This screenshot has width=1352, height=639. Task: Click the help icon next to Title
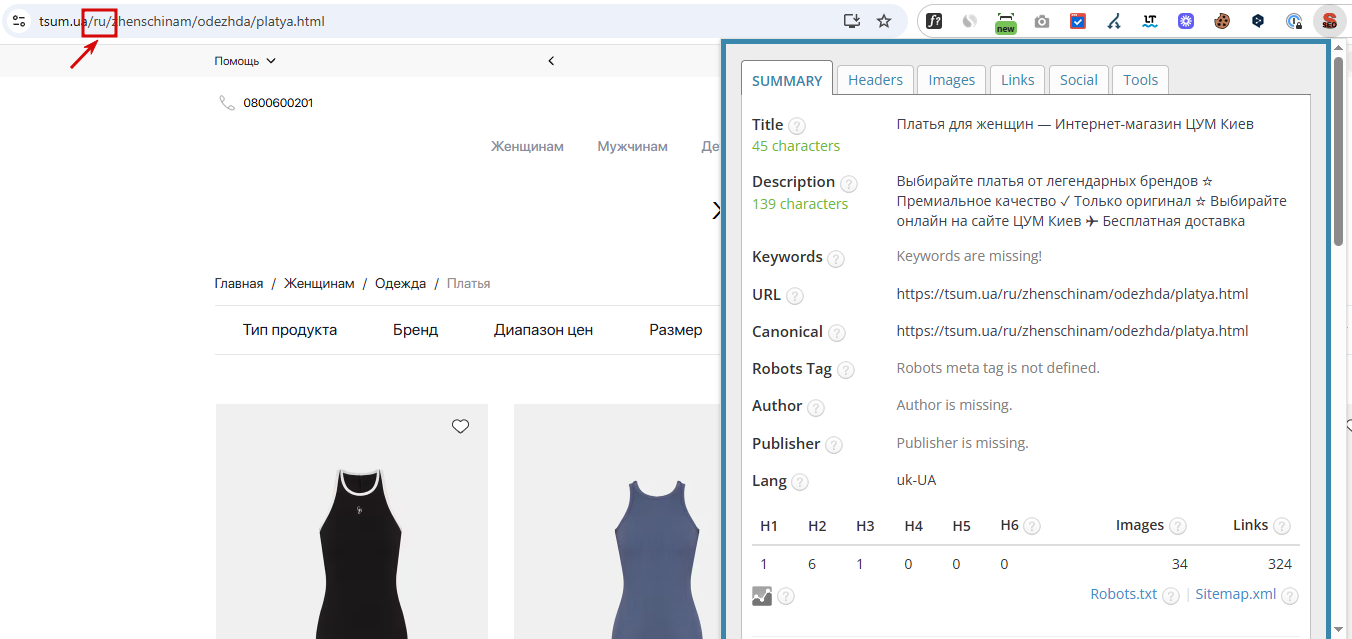click(797, 126)
